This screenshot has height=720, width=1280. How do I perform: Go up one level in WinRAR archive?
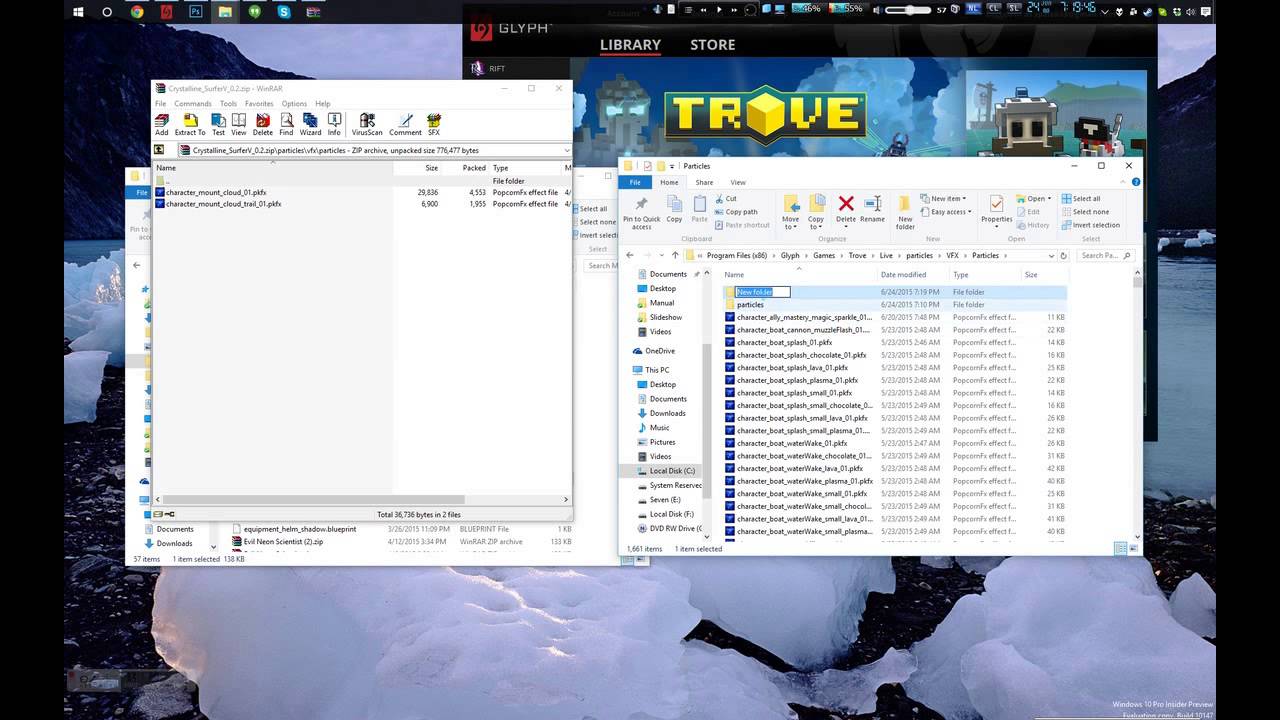click(159, 150)
